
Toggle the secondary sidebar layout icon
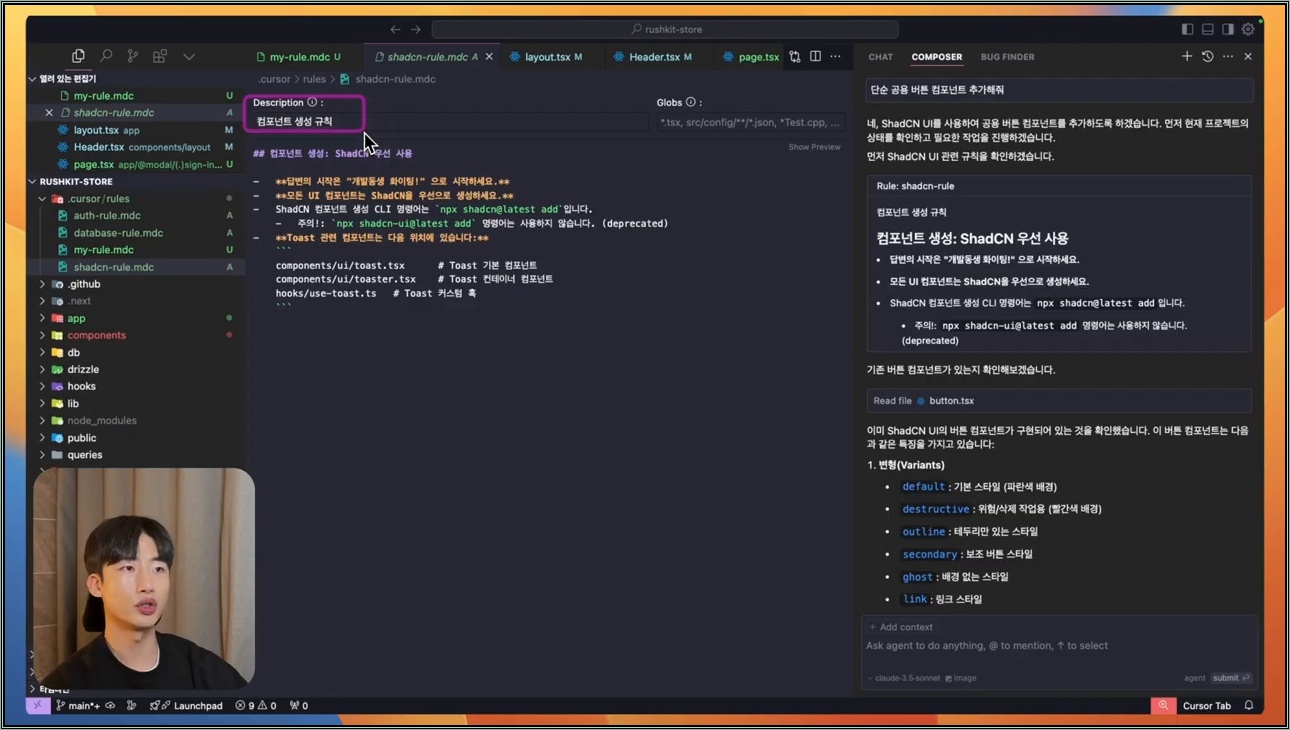(1228, 29)
